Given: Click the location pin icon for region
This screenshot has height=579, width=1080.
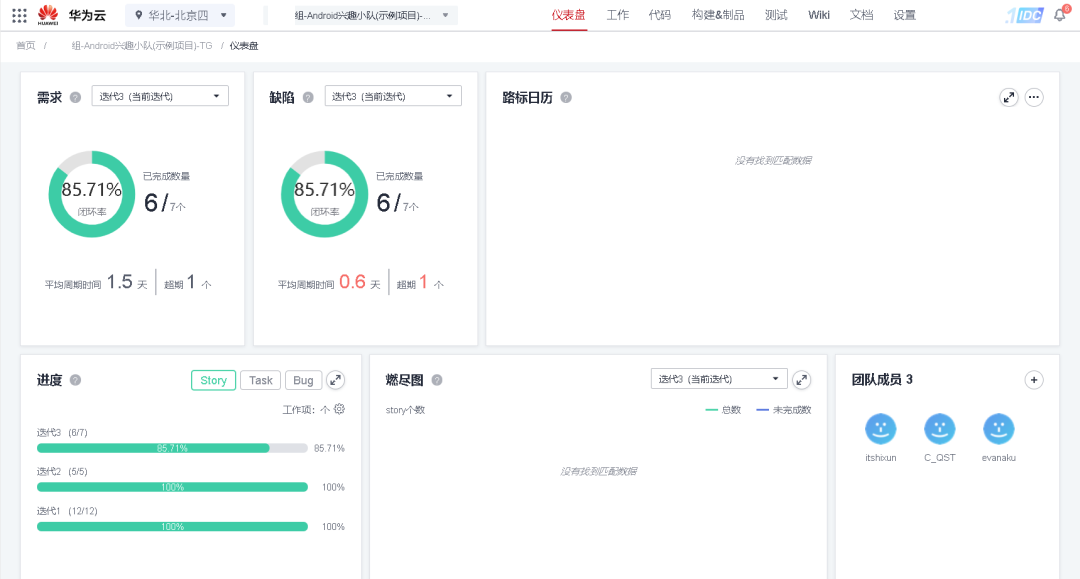Looking at the screenshot, I should tap(138, 15).
